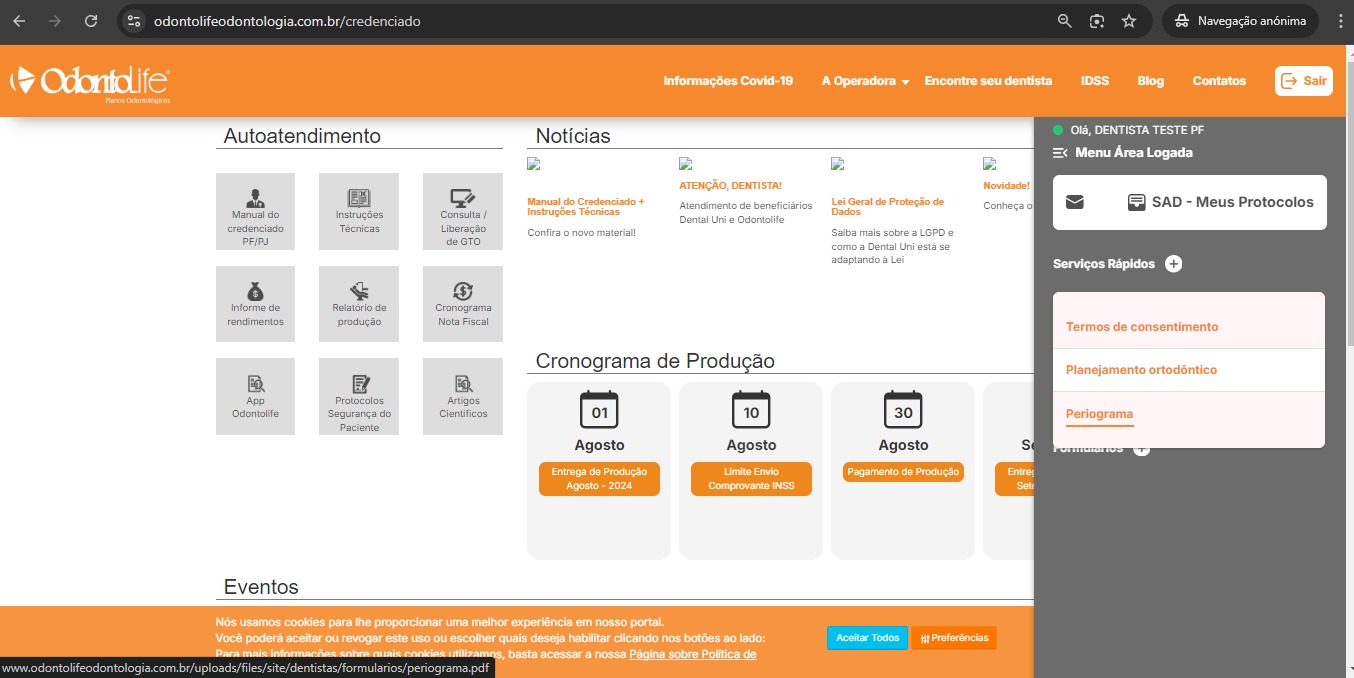The width and height of the screenshot is (1354, 678).
Task: Click the Google Lens icon in address bar
Action: 1097,21
